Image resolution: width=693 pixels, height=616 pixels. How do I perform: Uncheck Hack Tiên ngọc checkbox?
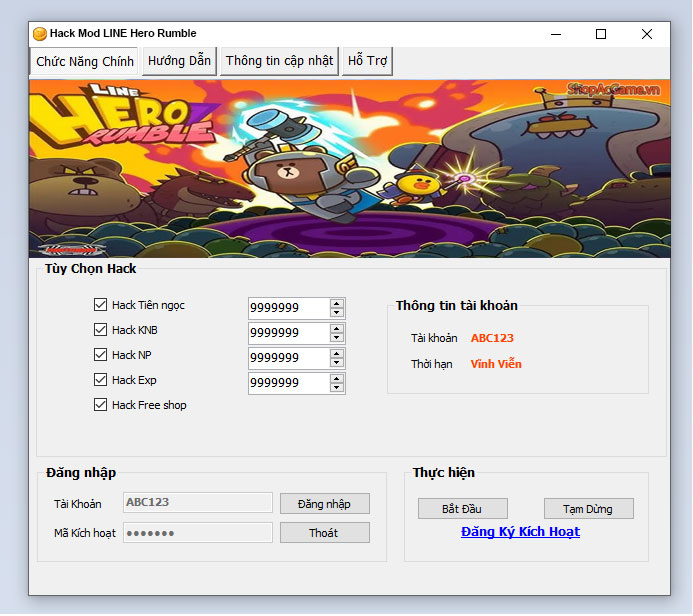click(100, 305)
